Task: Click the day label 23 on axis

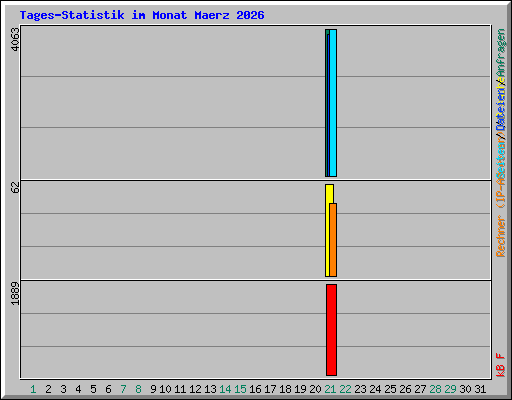Action: pos(360,389)
